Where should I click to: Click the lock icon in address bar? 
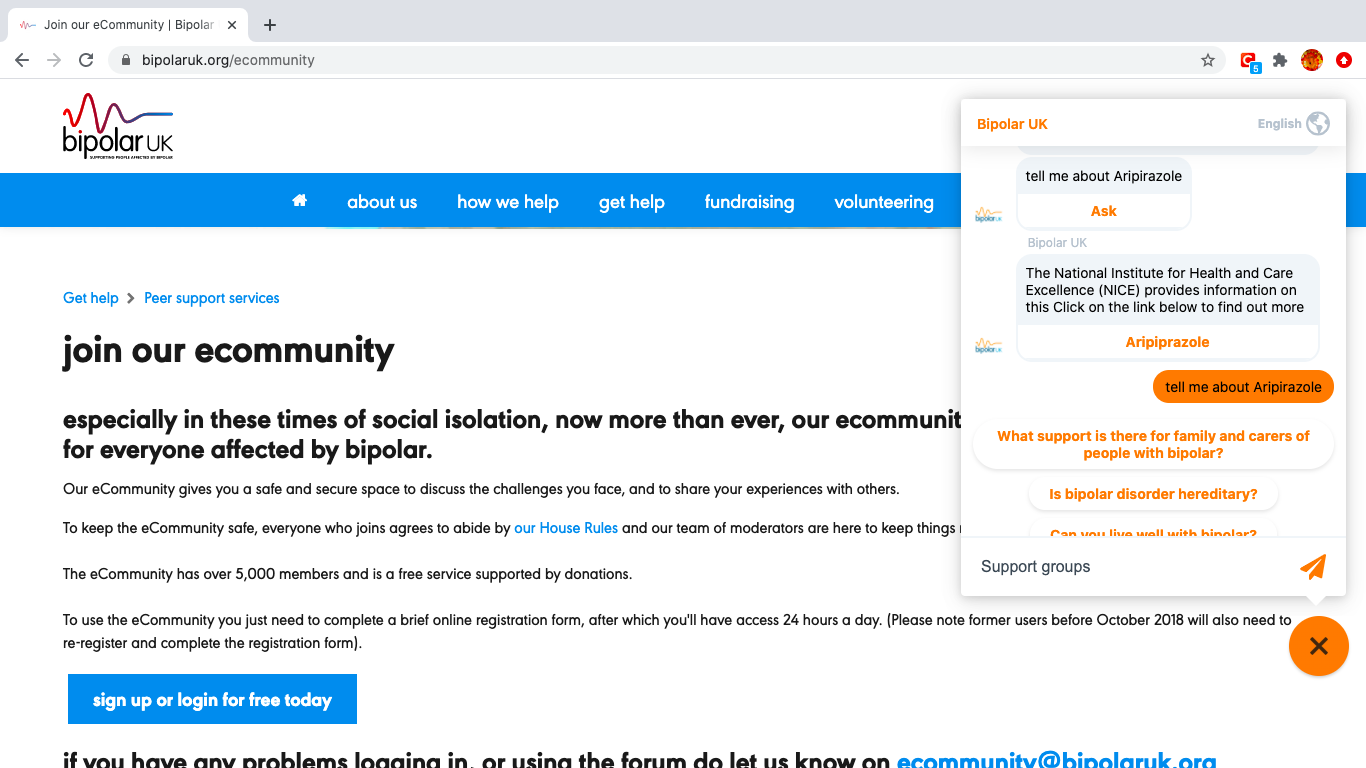tap(126, 60)
